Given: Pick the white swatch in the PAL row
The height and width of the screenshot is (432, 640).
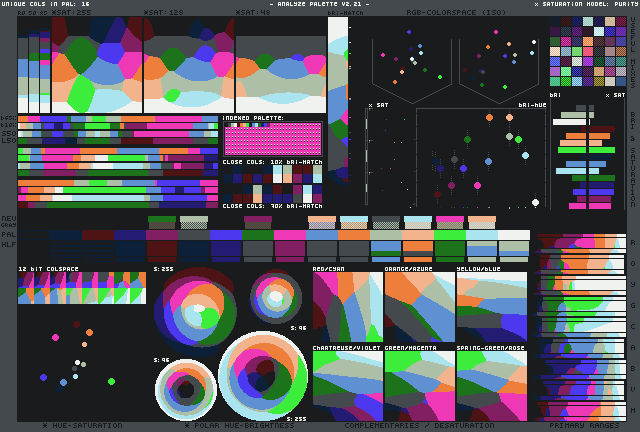Looking at the screenshot, I should coord(514,235).
